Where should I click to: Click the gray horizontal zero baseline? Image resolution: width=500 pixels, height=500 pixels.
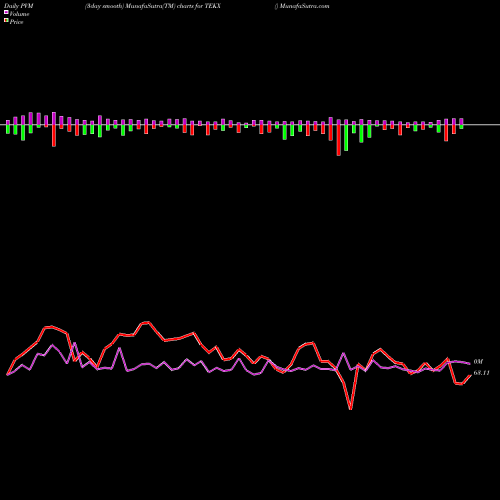point(250,125)
